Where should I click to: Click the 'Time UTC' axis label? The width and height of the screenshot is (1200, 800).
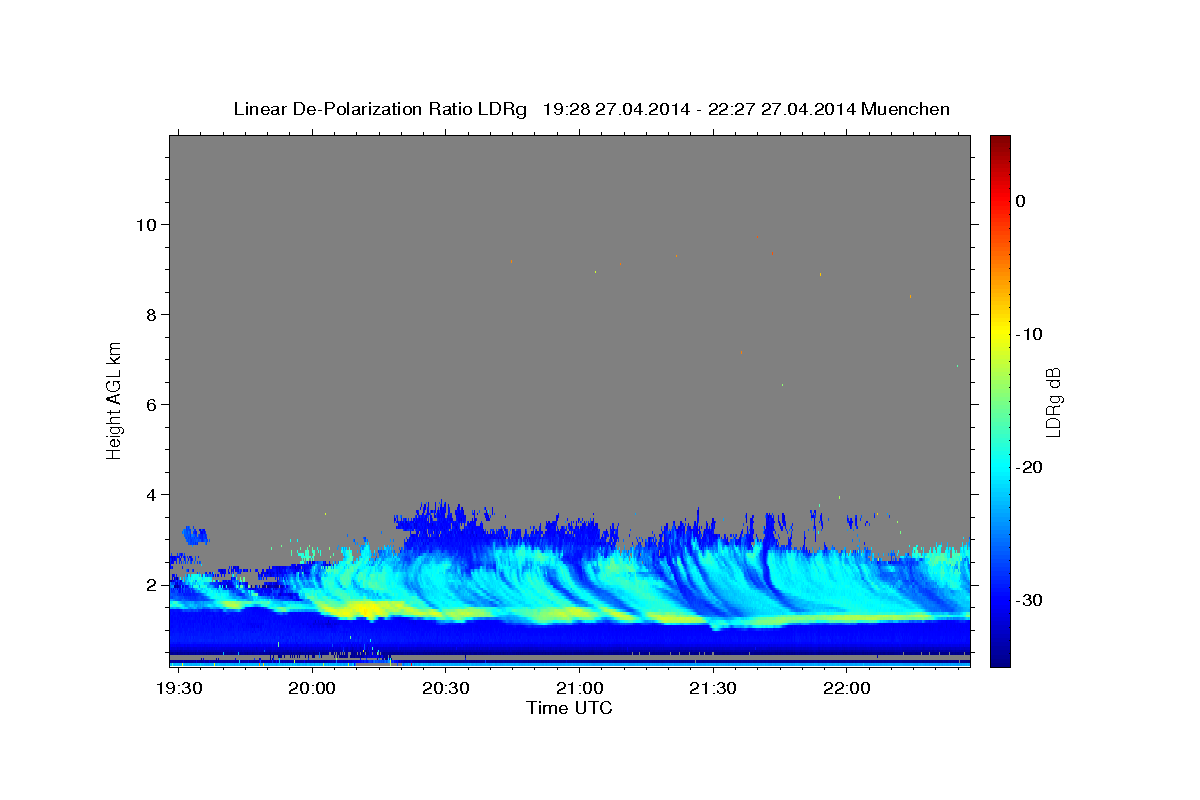coord(569,708)
